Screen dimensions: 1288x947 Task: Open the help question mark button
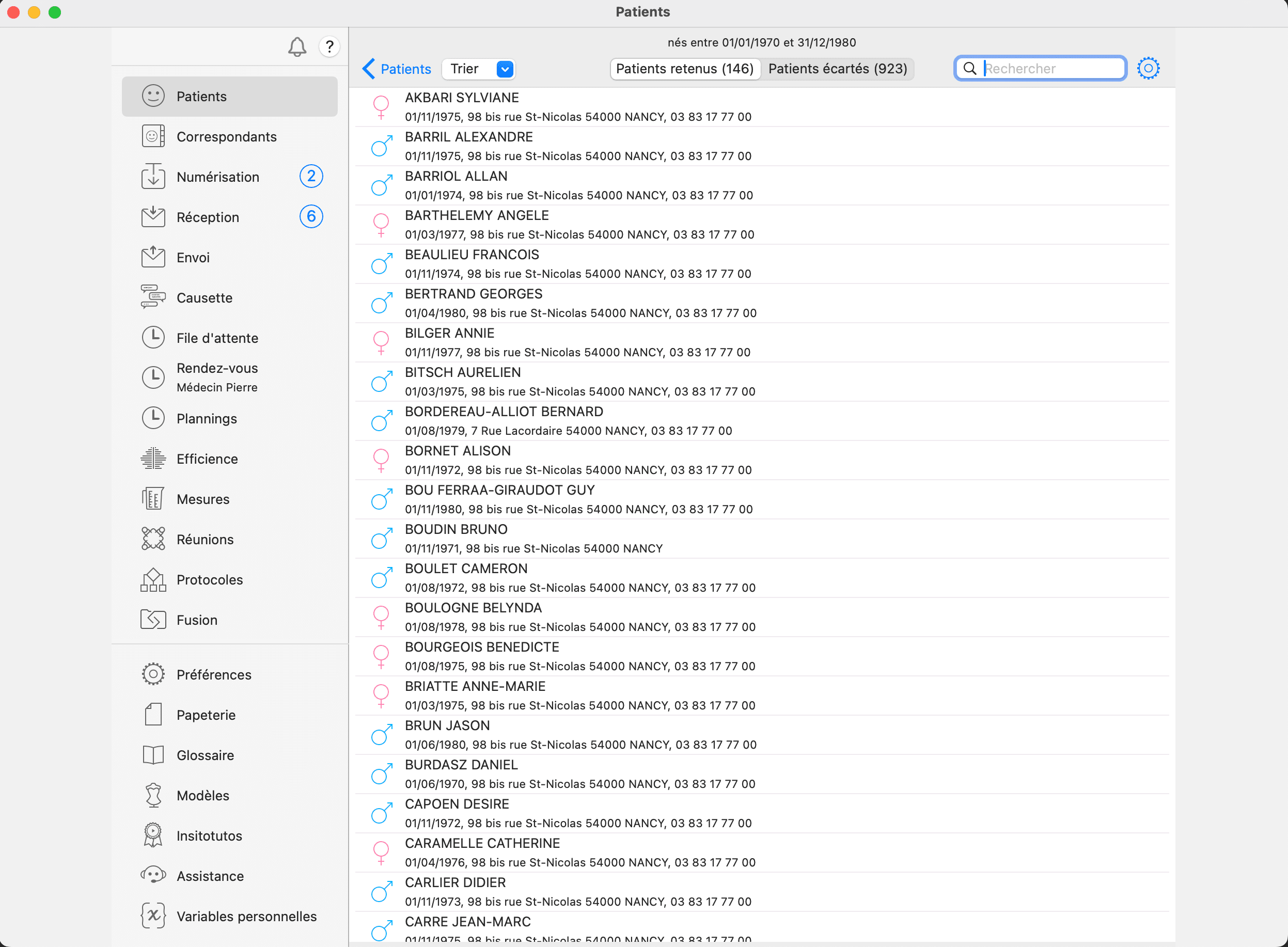coord(329,47)
